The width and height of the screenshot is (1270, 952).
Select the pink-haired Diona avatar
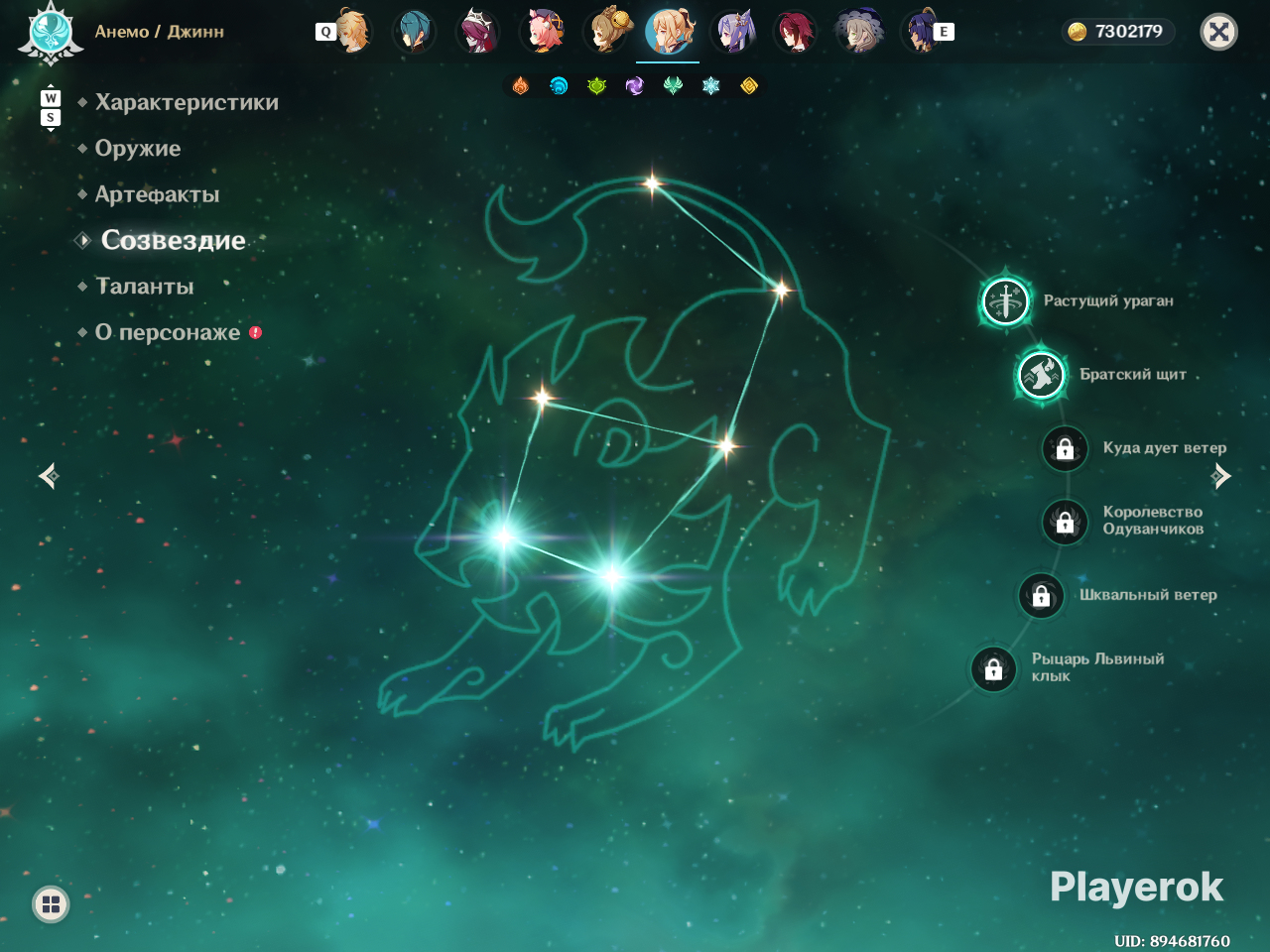tap(543, 32)
